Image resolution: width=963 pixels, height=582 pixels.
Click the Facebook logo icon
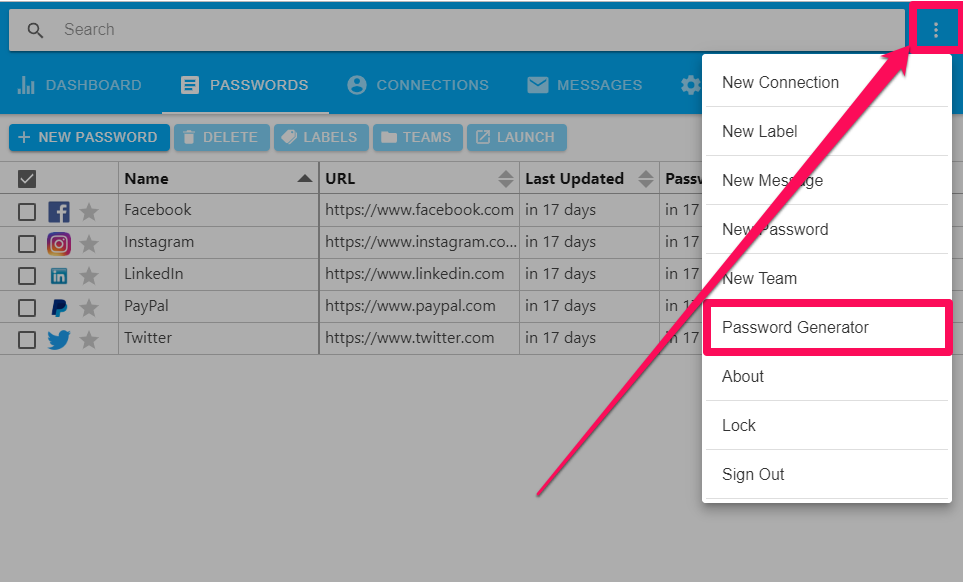pyautogui.click(x=59, y=211)
